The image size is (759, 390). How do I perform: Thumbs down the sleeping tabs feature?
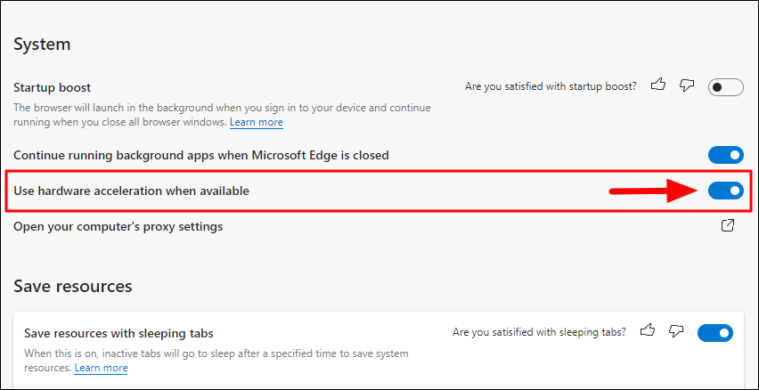pyautogui.click(x=676, y=331)
